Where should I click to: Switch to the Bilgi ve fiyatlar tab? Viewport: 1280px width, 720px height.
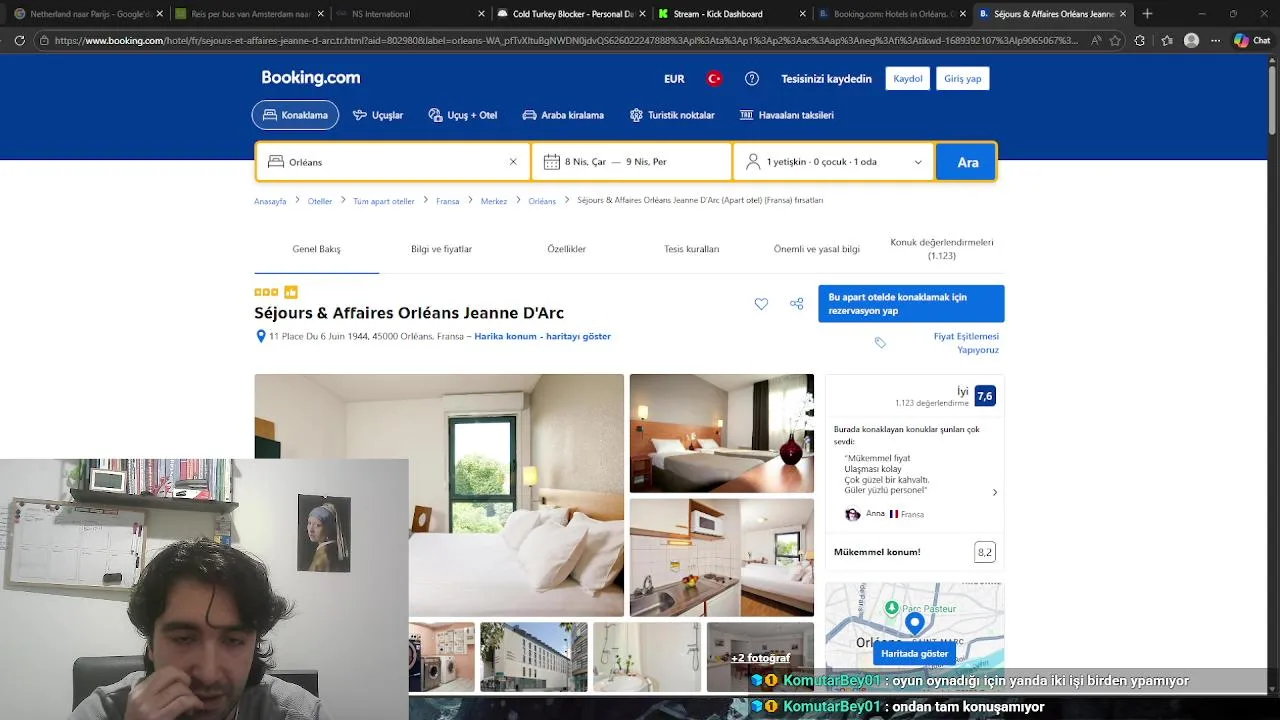(x=441, y=249)
